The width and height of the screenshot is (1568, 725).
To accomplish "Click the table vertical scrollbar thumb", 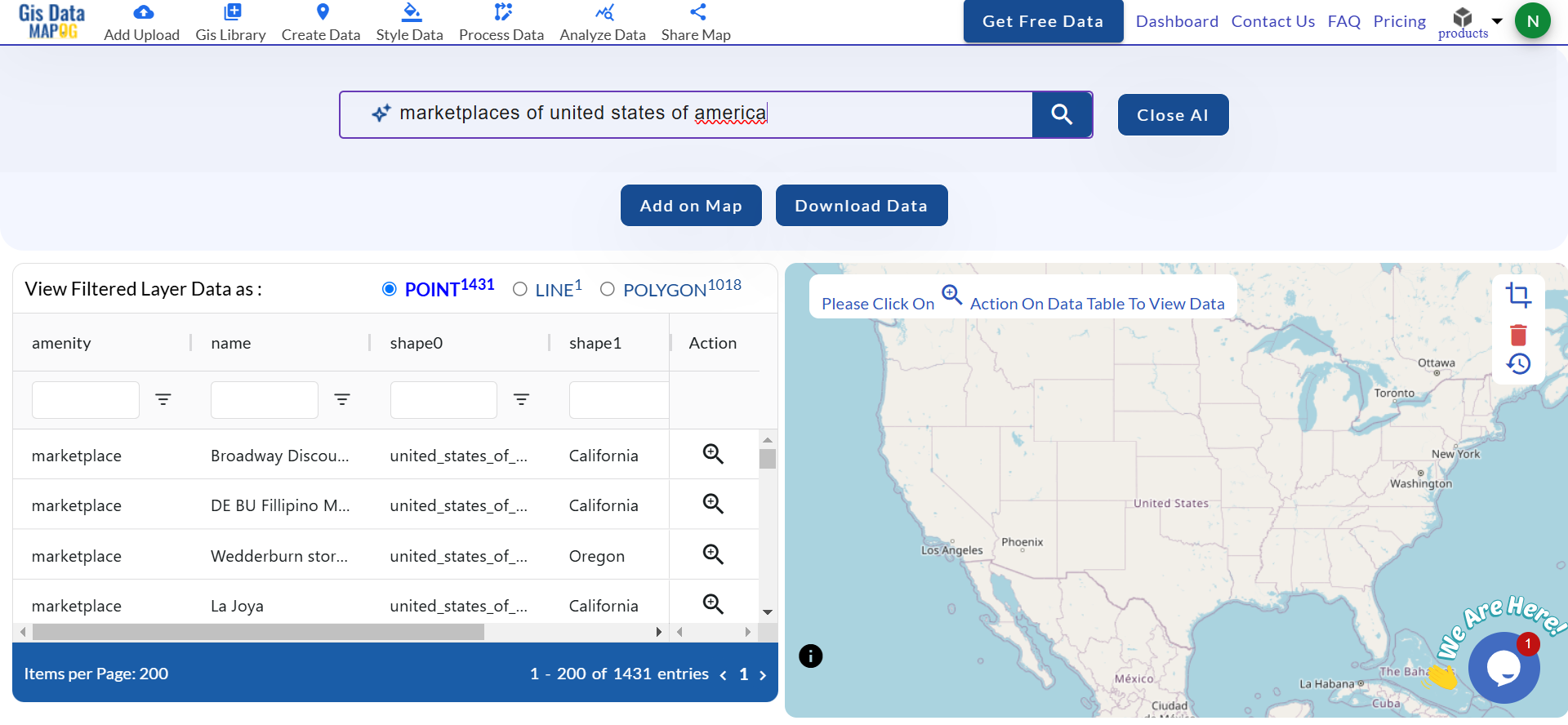I will tap(768, 459).
